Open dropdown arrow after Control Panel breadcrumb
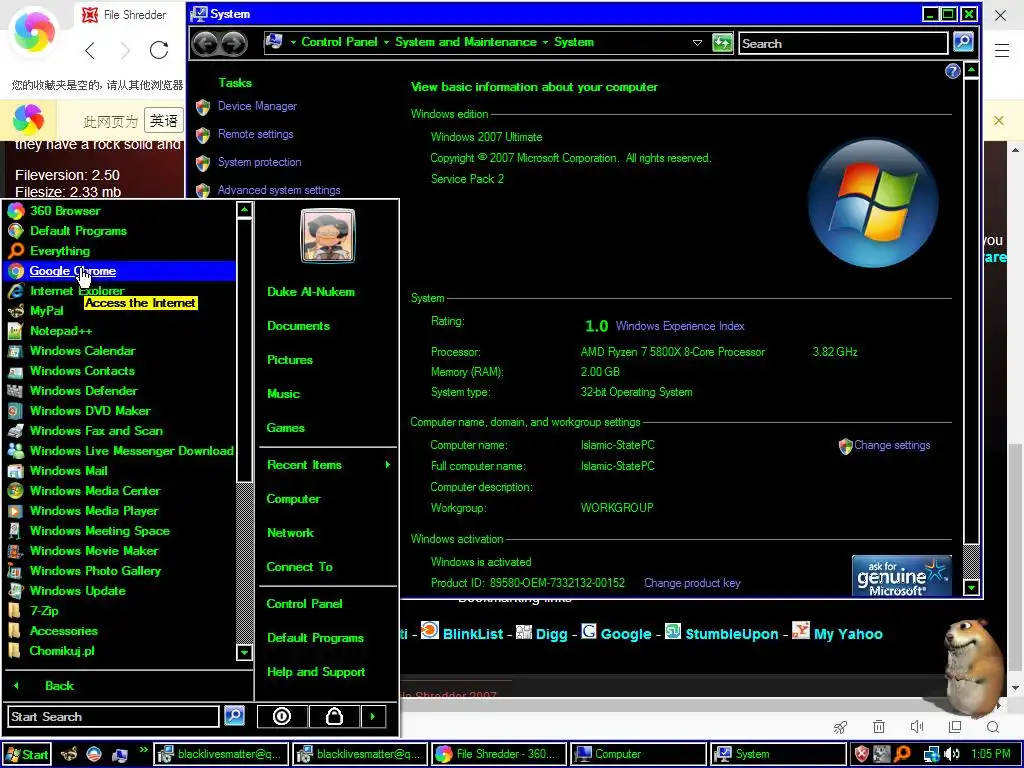The width and height of the screenshot is (1024, 768). click(386, 42)
